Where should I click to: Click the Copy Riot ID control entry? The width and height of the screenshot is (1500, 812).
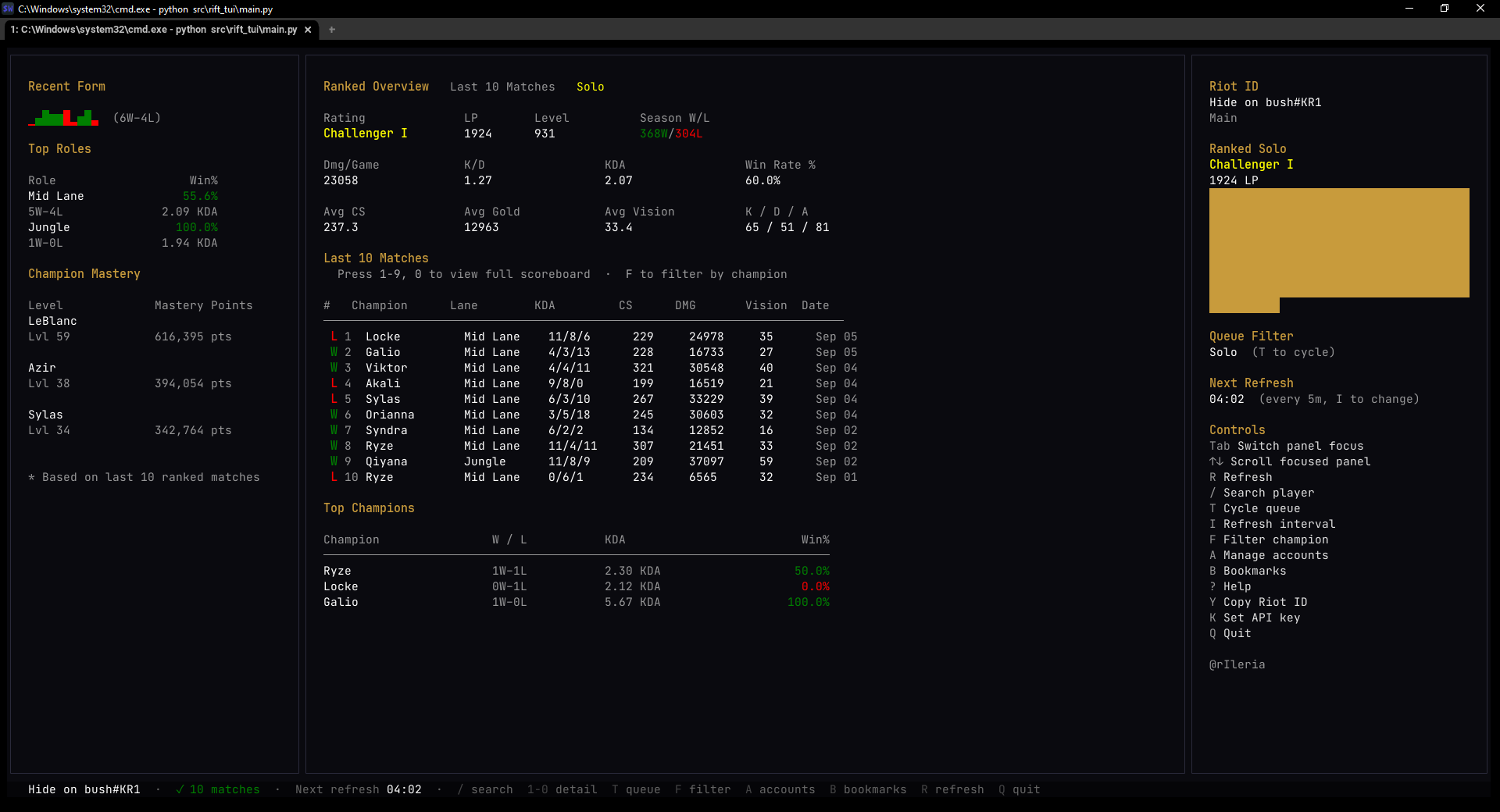(x=1259, y=602)
